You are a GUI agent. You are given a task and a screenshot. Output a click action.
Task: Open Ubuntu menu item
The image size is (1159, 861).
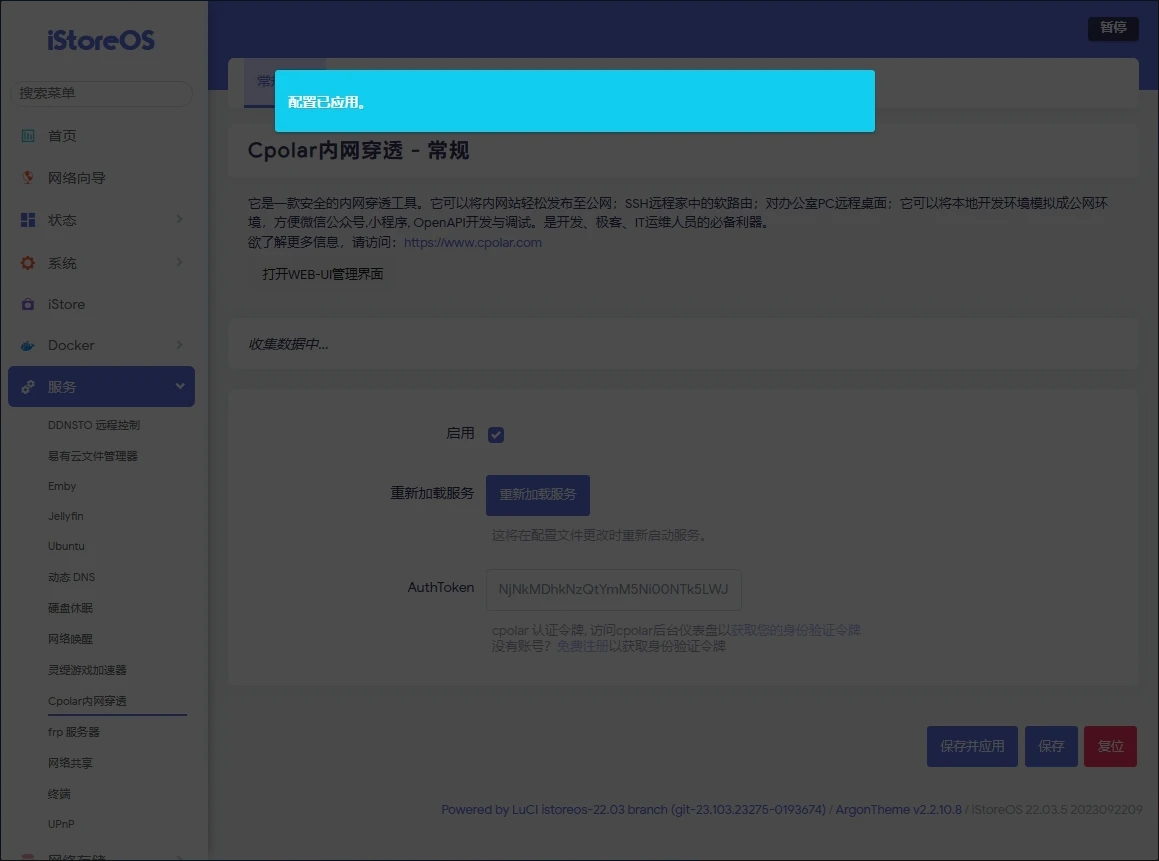click(x=67, y=546)
